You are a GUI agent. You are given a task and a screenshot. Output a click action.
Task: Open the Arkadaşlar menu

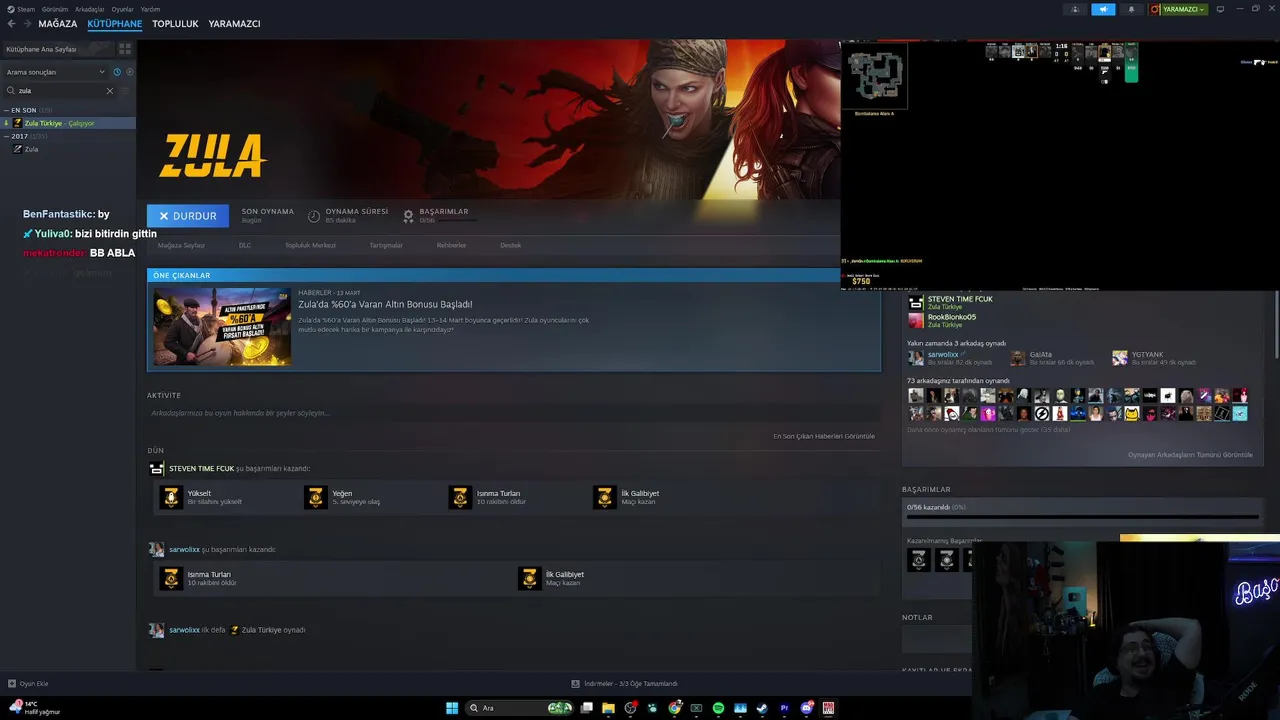(x=89, y=9)
